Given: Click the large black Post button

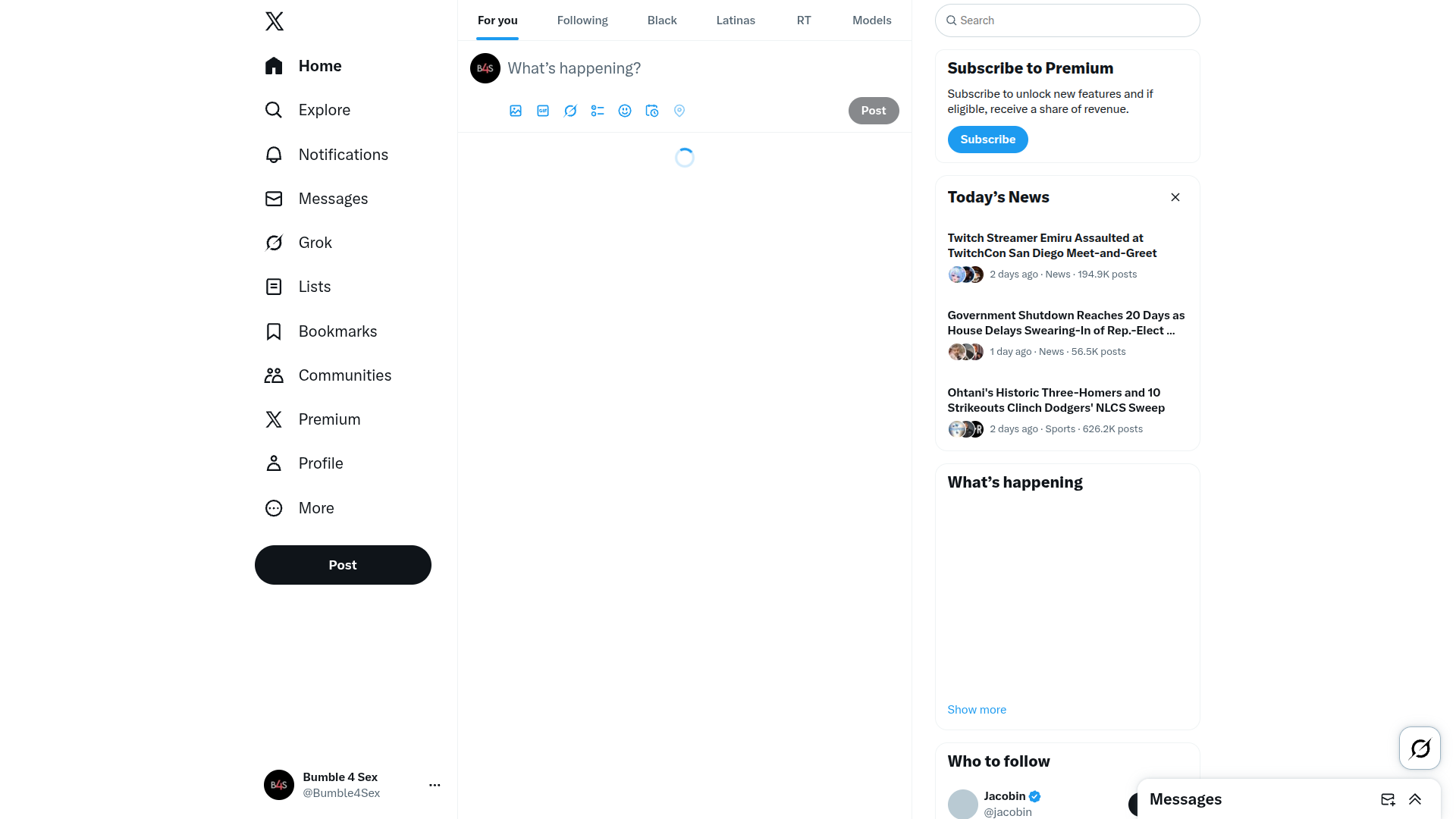Looking at the screenshot, I should click(343, 565).
